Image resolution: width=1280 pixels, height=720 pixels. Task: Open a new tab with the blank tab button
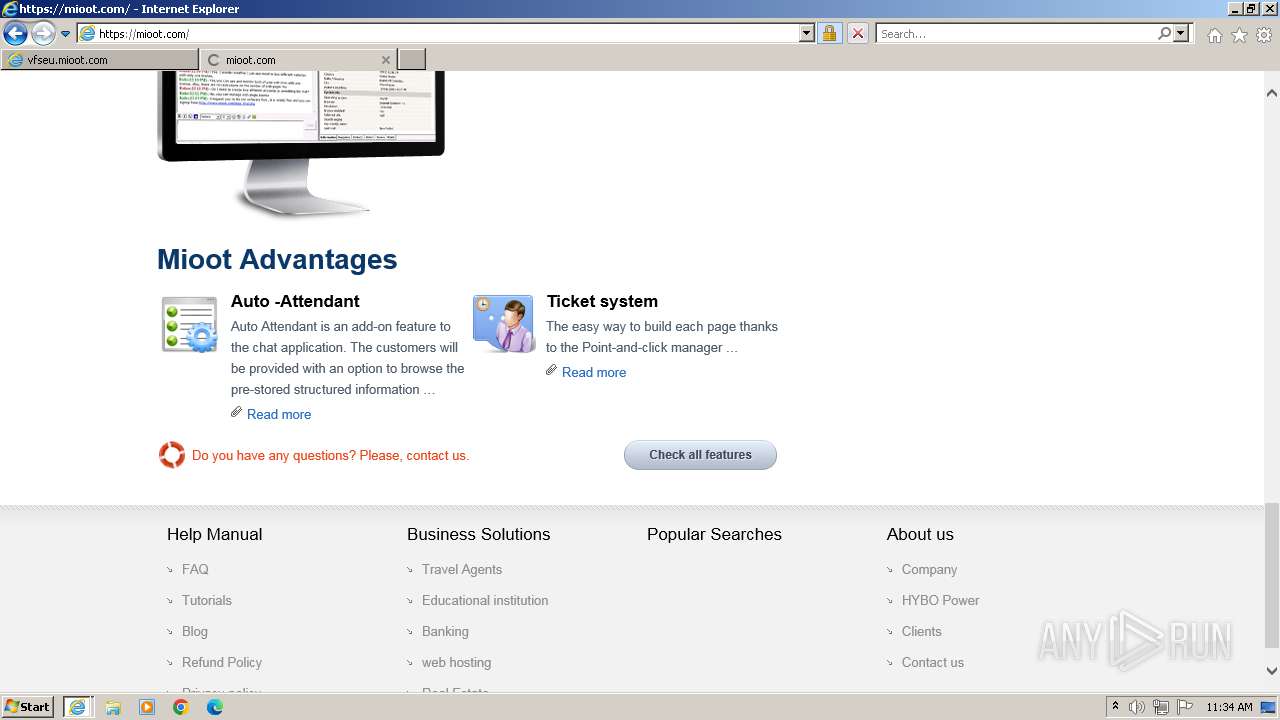click(x=412, y=60)
